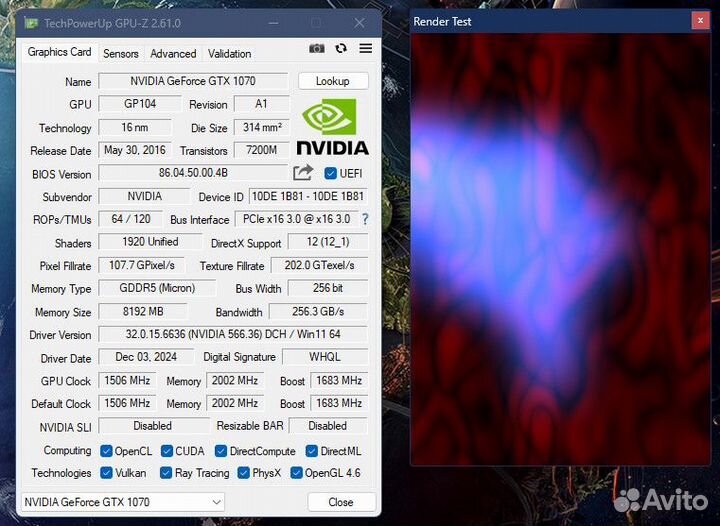
Task: Click the Shaders value 1920 Unified
Action: 150,242
